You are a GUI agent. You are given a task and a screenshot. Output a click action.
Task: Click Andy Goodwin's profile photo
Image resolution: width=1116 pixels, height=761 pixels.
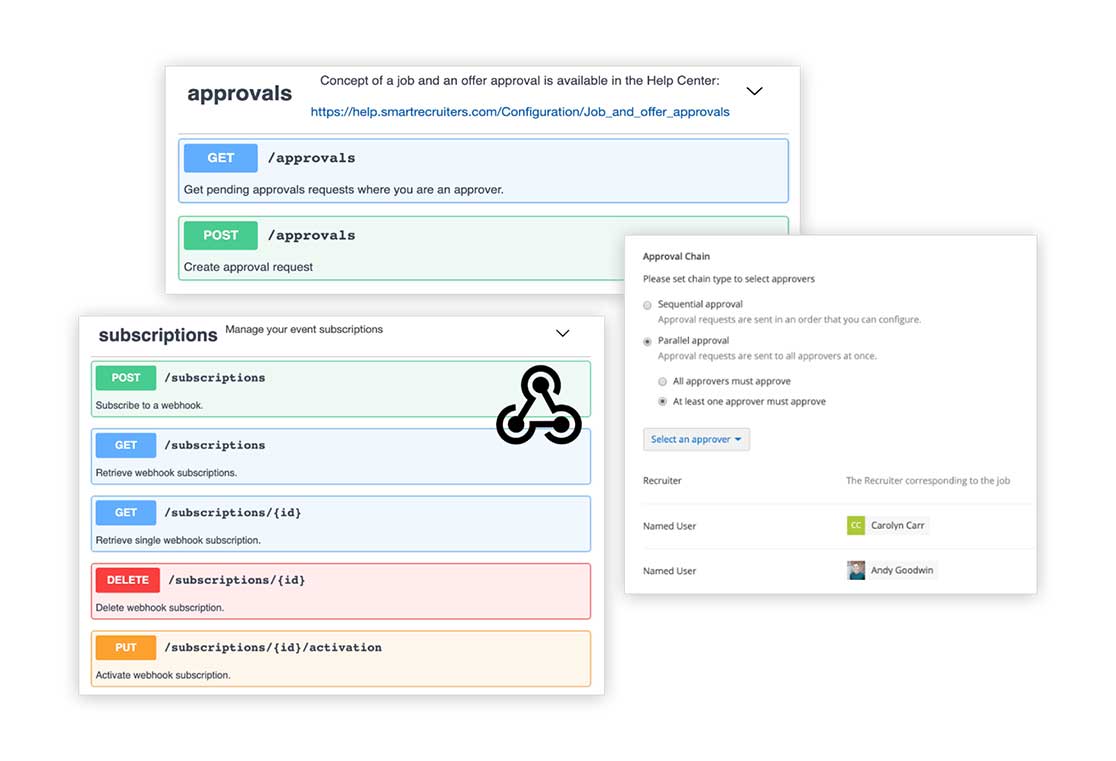coord(856,571)
